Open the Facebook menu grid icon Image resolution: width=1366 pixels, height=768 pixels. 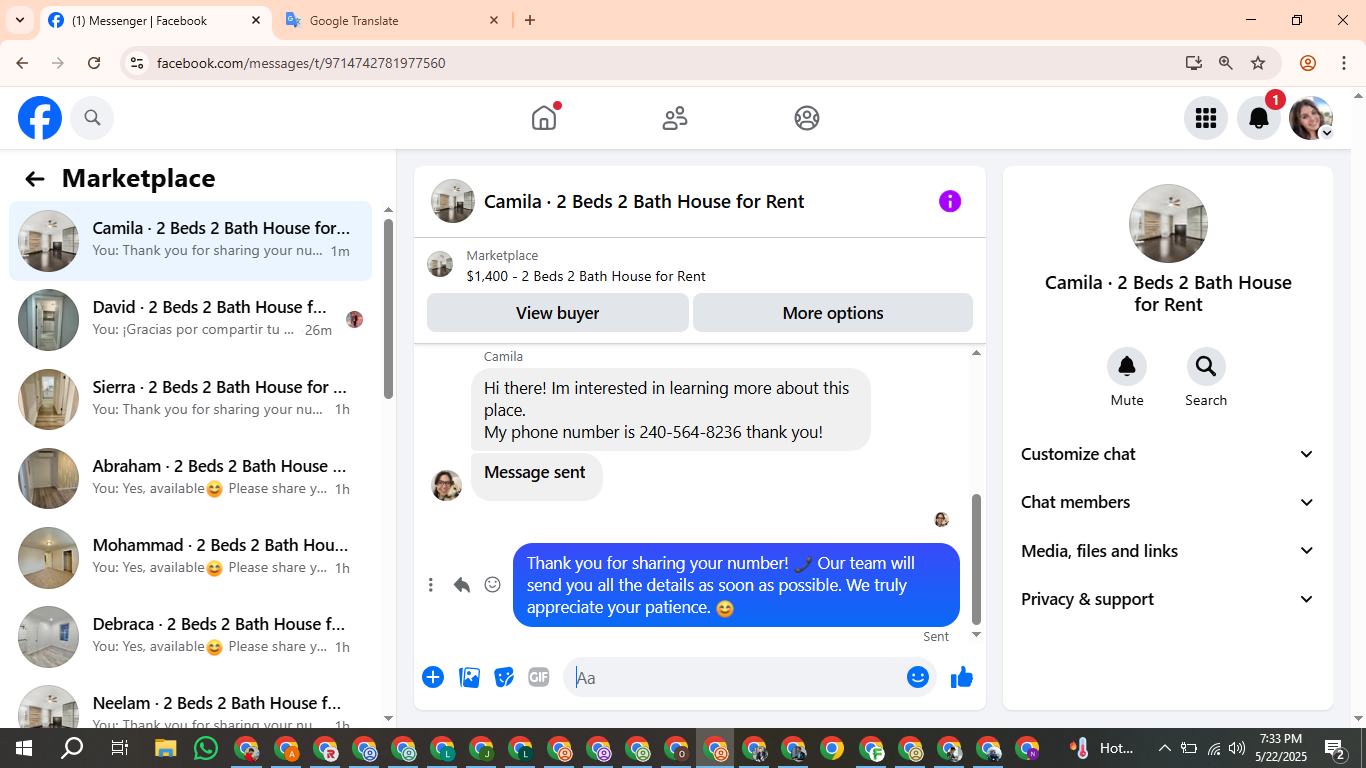coord(1206,118)
